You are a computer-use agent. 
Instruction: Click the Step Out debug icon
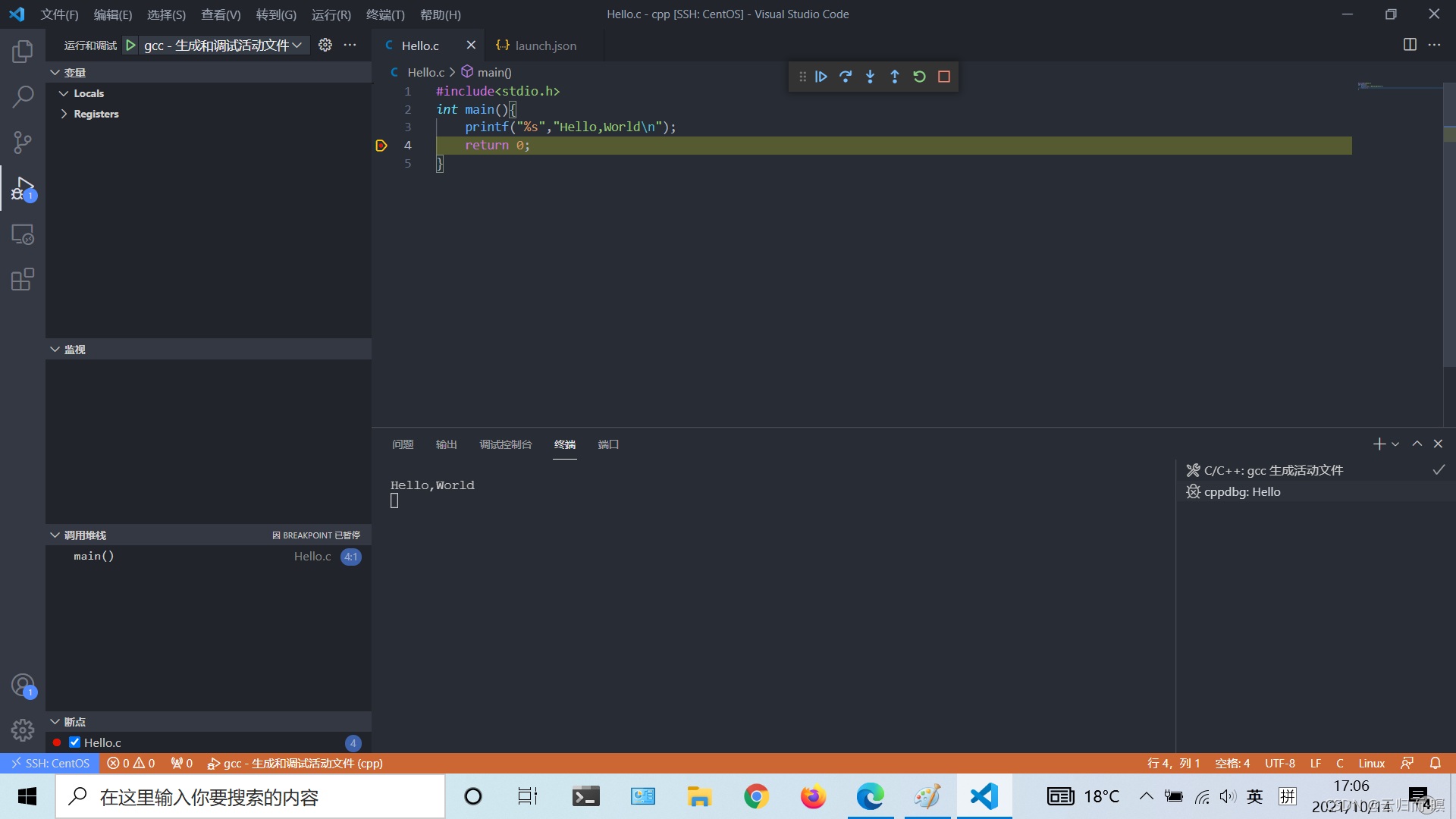click(895, 77)
